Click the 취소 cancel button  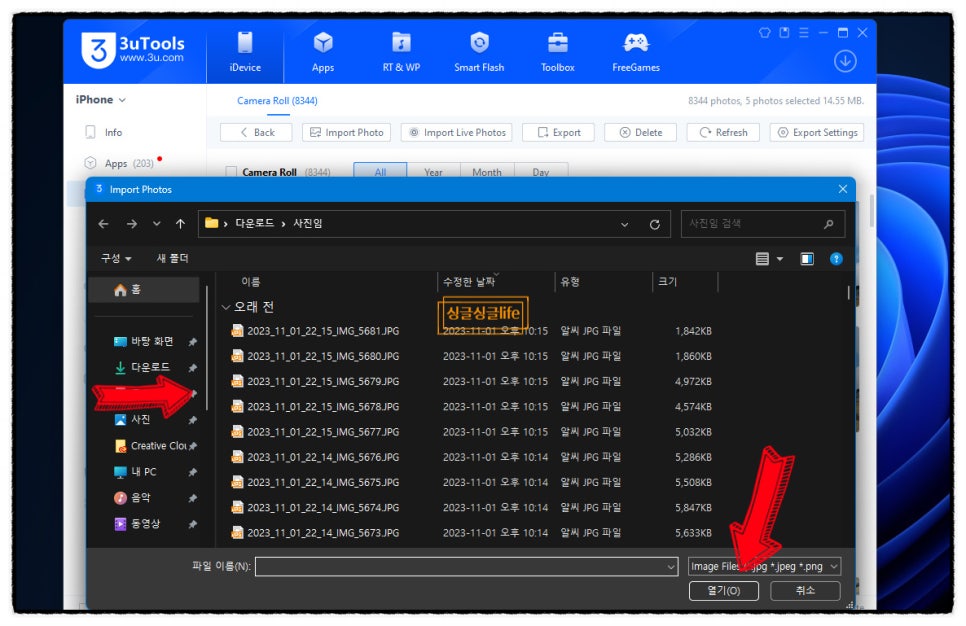pyautogui.click(x=805, y=591)
